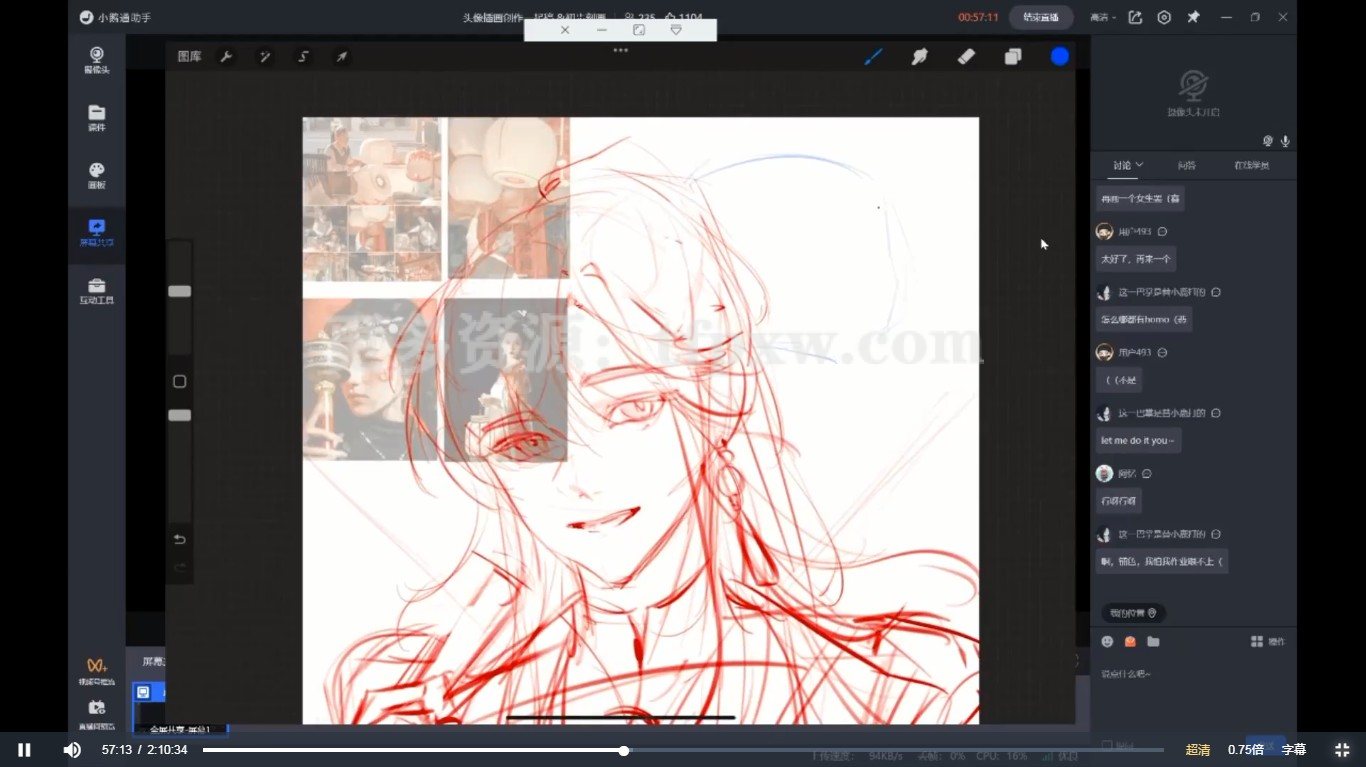
Task: Unmute the microphone icon in video panel
Action: tap(1286, 141)
